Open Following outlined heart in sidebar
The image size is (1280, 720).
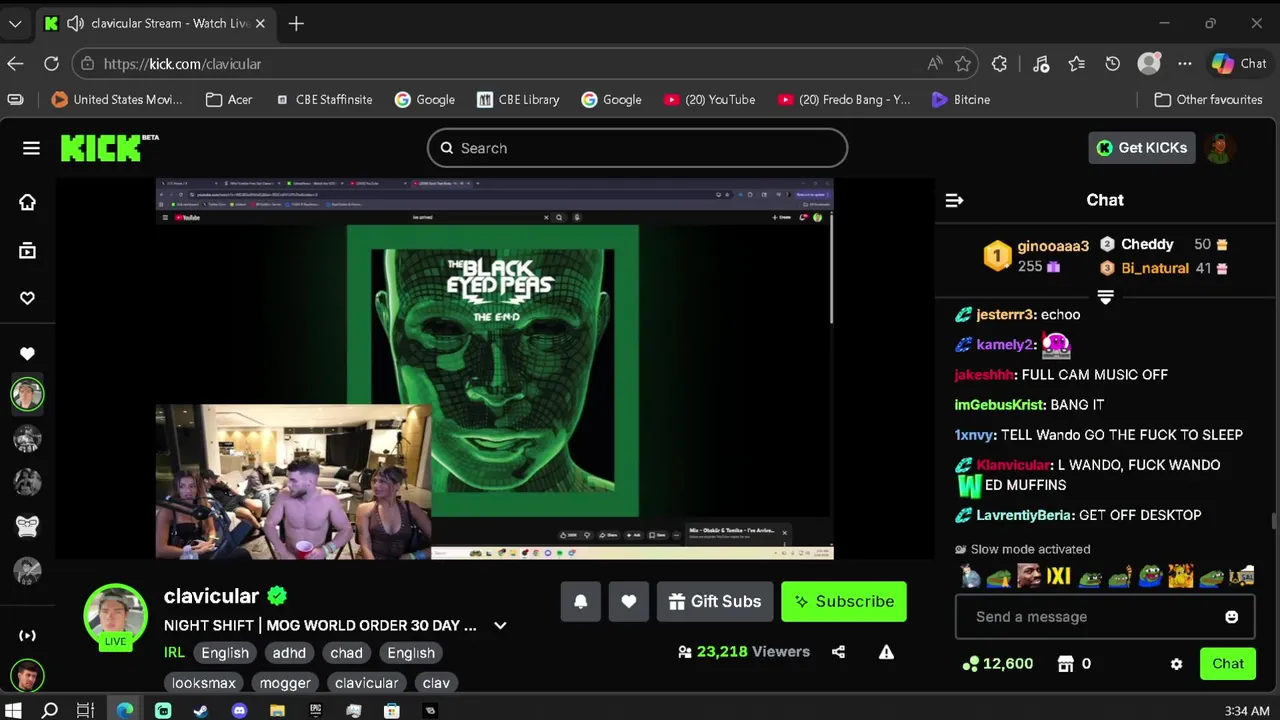point(27,298)
